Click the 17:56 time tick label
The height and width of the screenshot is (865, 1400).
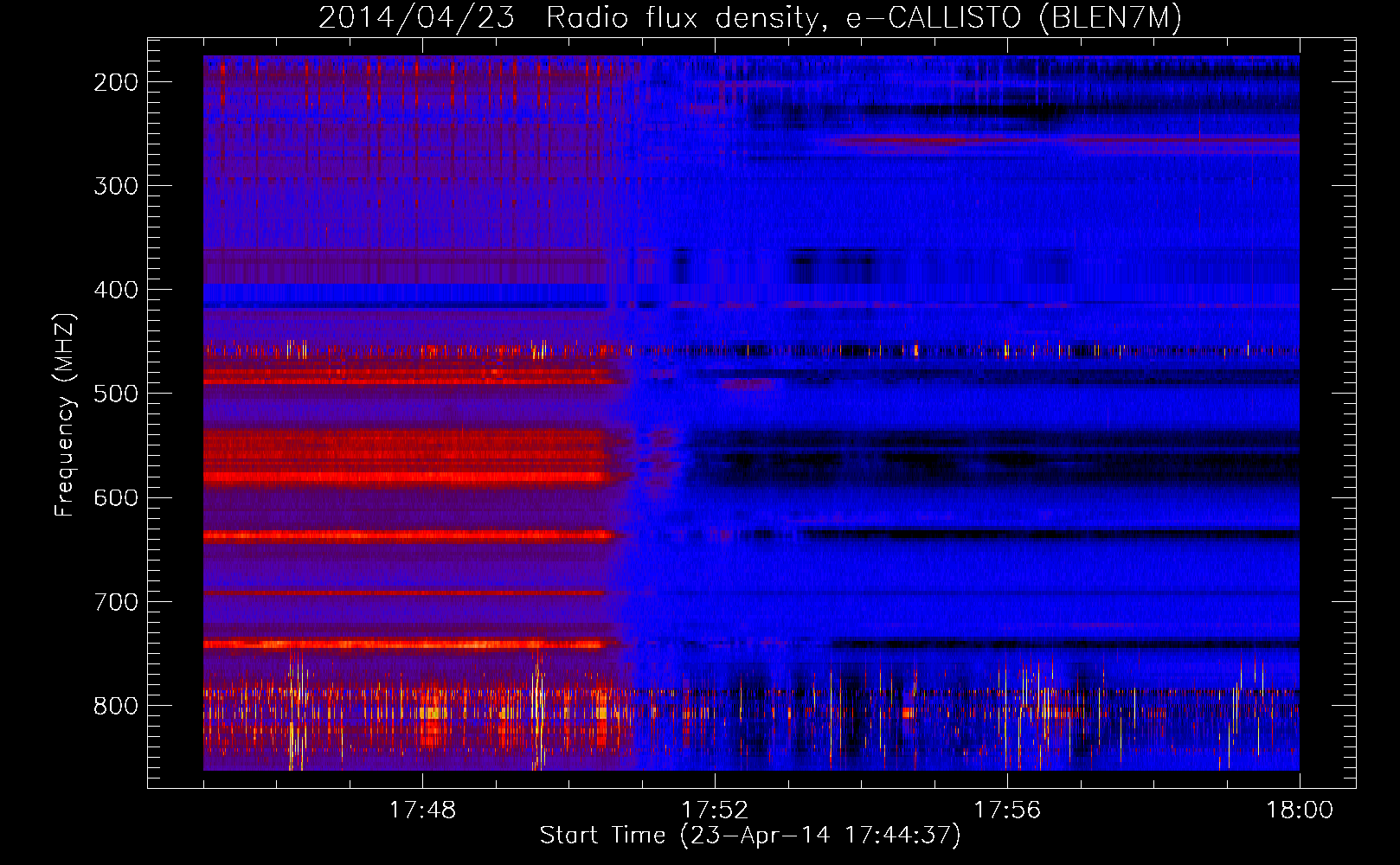[x=1007, y=810]
